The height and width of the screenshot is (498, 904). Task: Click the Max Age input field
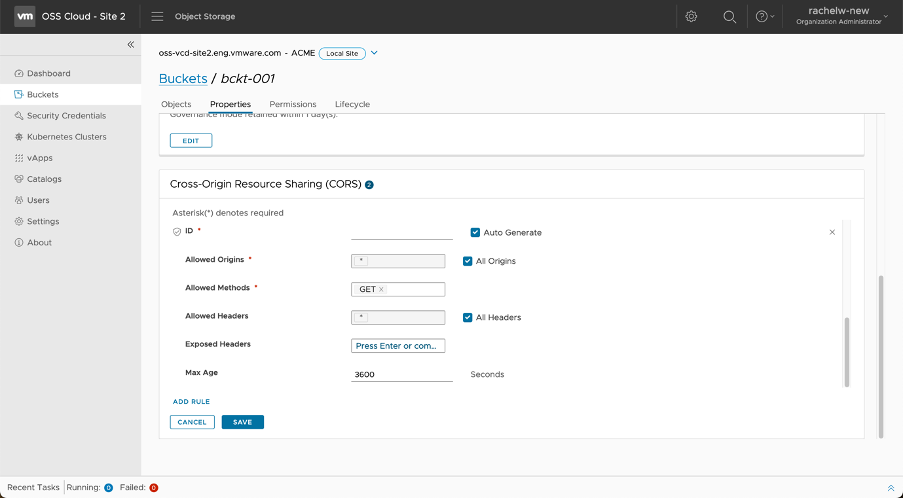coord(401,375)
